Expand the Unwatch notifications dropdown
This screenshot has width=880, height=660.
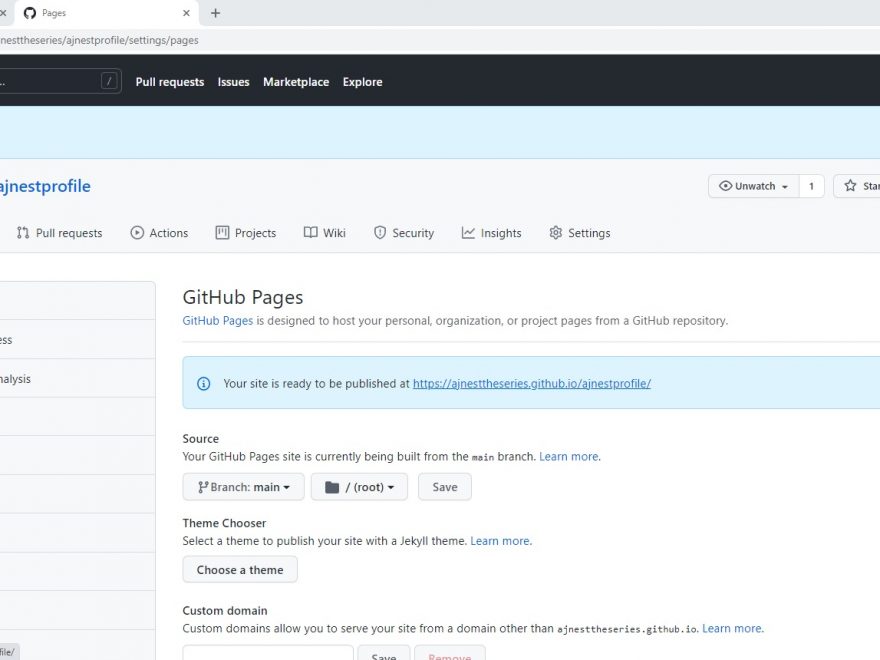tap(753, 186)
